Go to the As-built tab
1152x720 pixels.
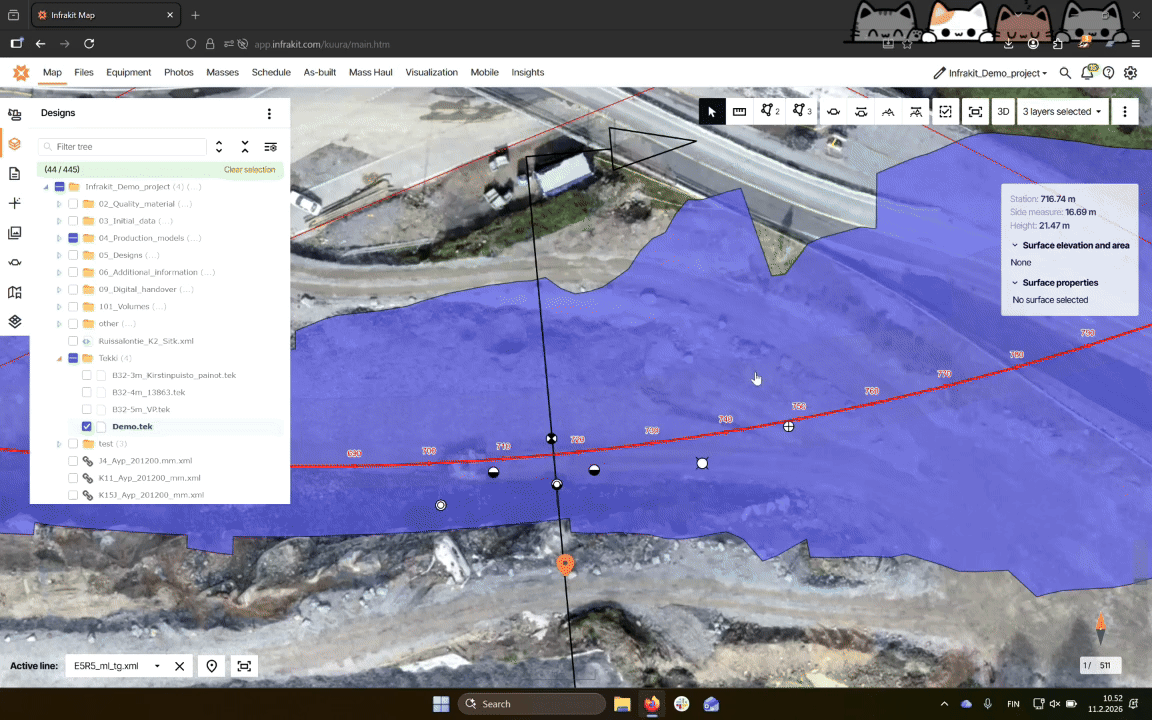pos(319,73)
